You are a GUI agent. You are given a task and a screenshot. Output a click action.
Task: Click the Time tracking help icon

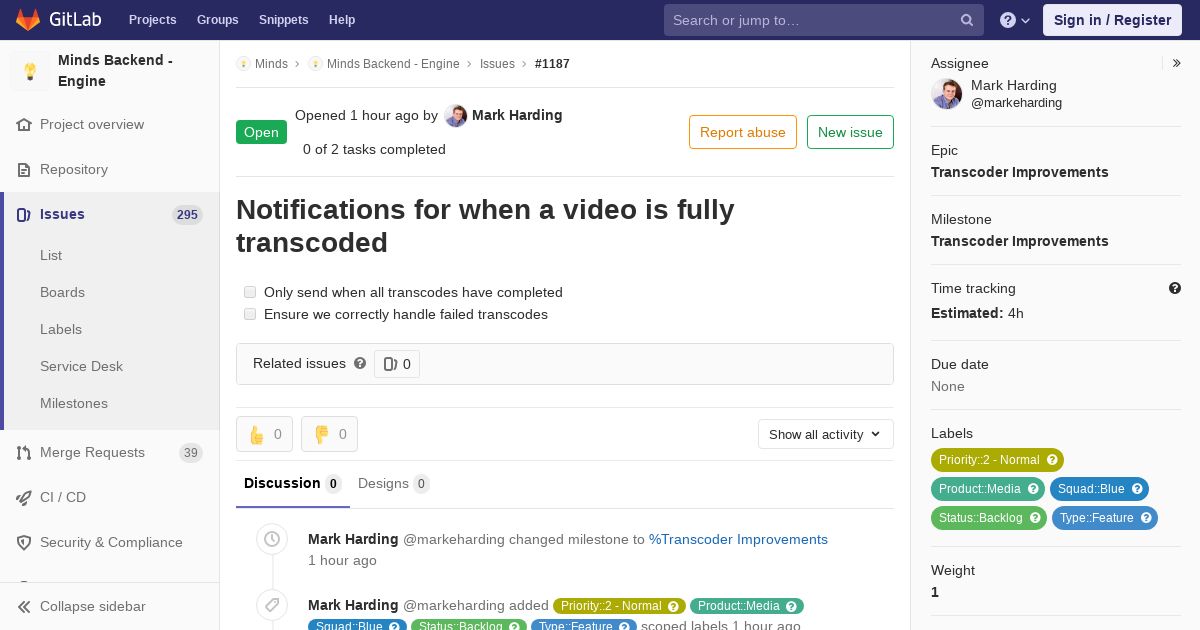(x=1175, y=288)
